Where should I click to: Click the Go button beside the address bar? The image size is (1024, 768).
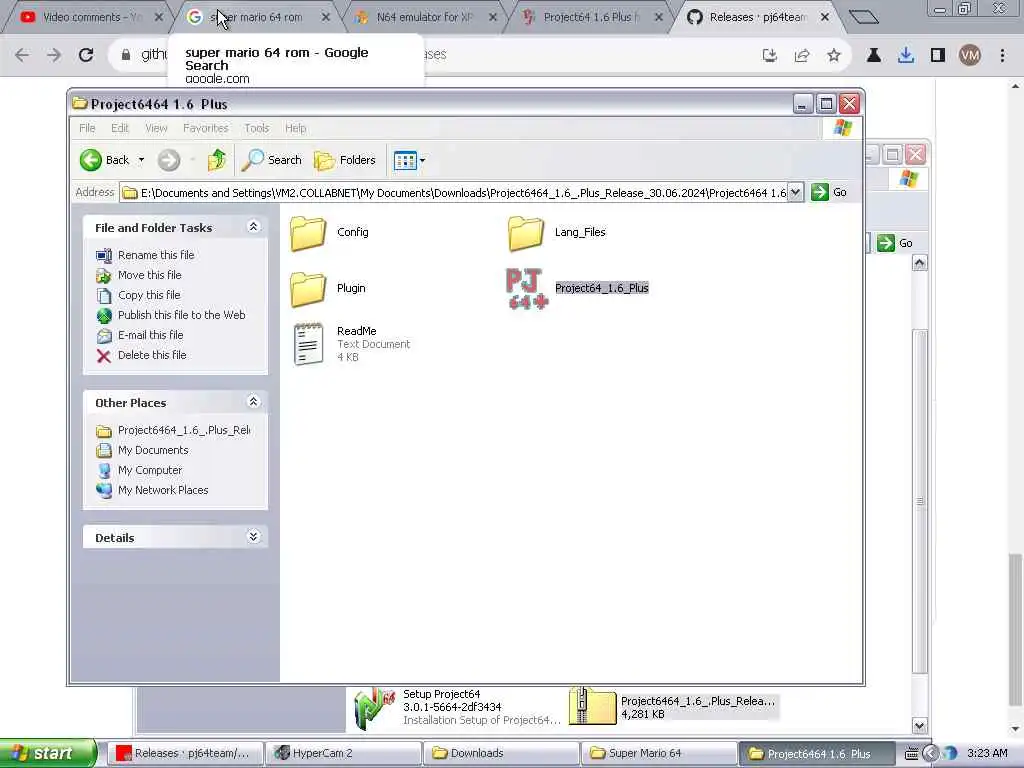[x=829, y=192]
